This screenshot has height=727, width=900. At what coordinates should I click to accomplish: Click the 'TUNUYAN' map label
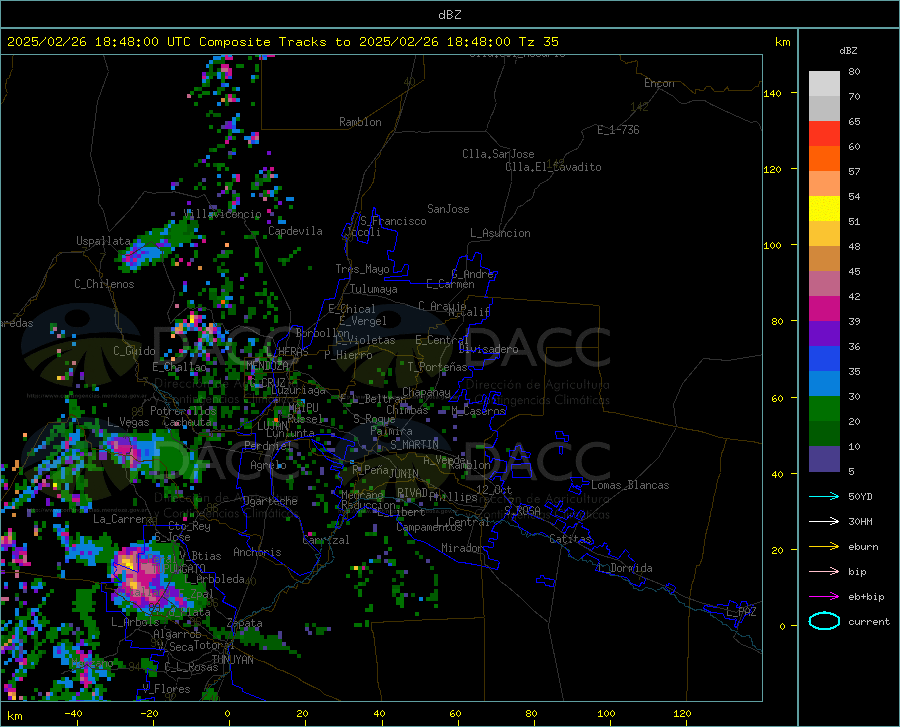[x=232, y=660]
